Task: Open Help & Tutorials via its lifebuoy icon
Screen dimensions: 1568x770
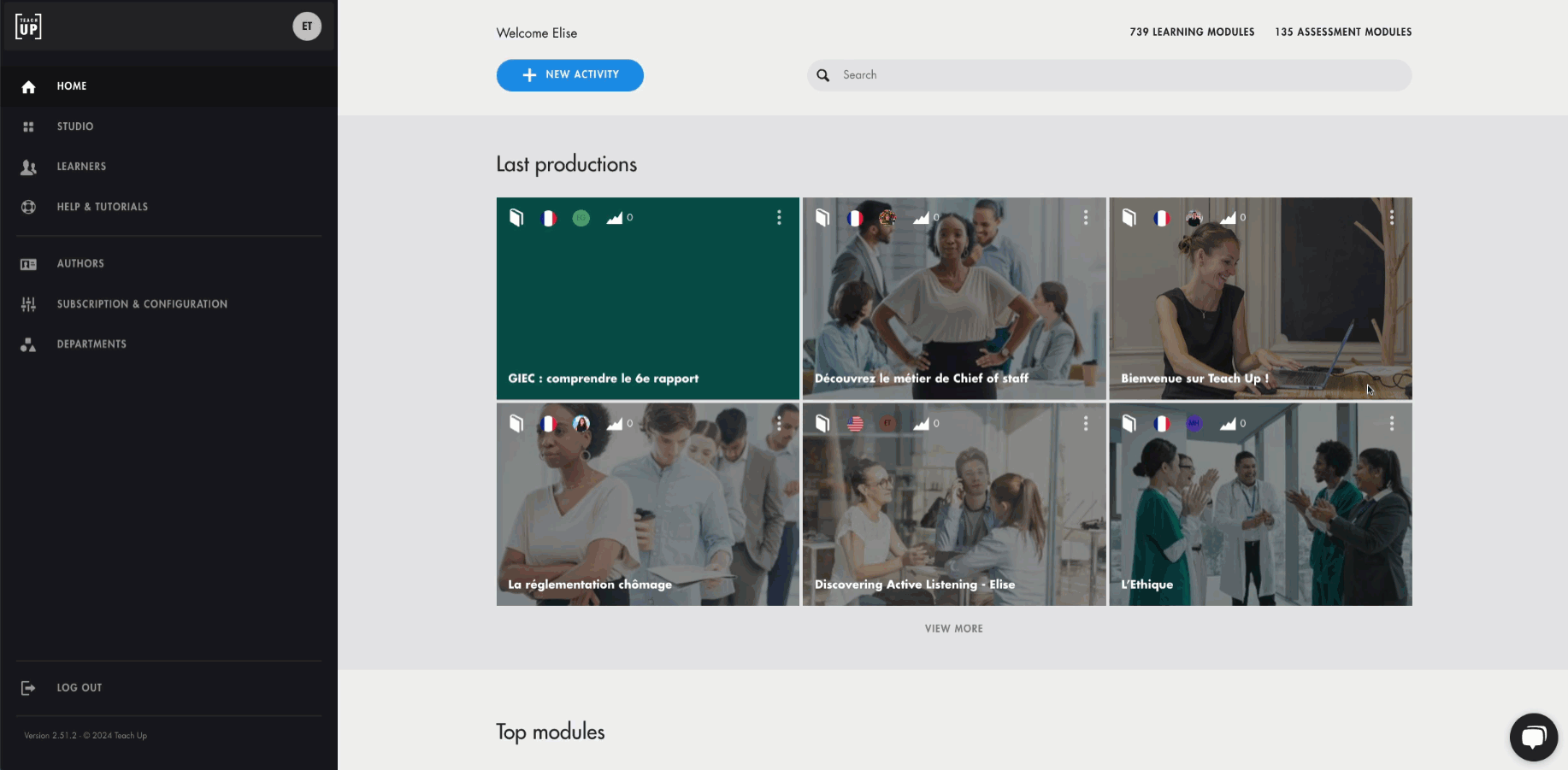Action: [x=28, y=207]
